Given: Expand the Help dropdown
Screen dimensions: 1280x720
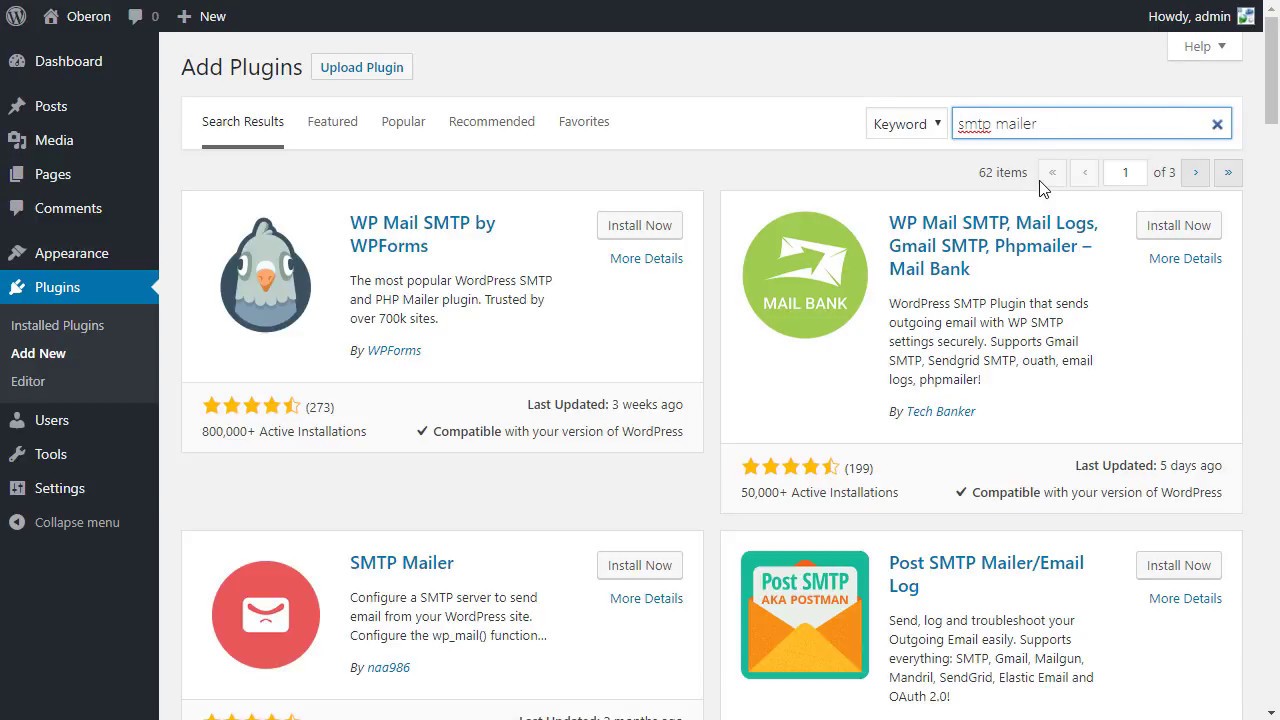Looking at the screenshot, I should coord(1205,46).
